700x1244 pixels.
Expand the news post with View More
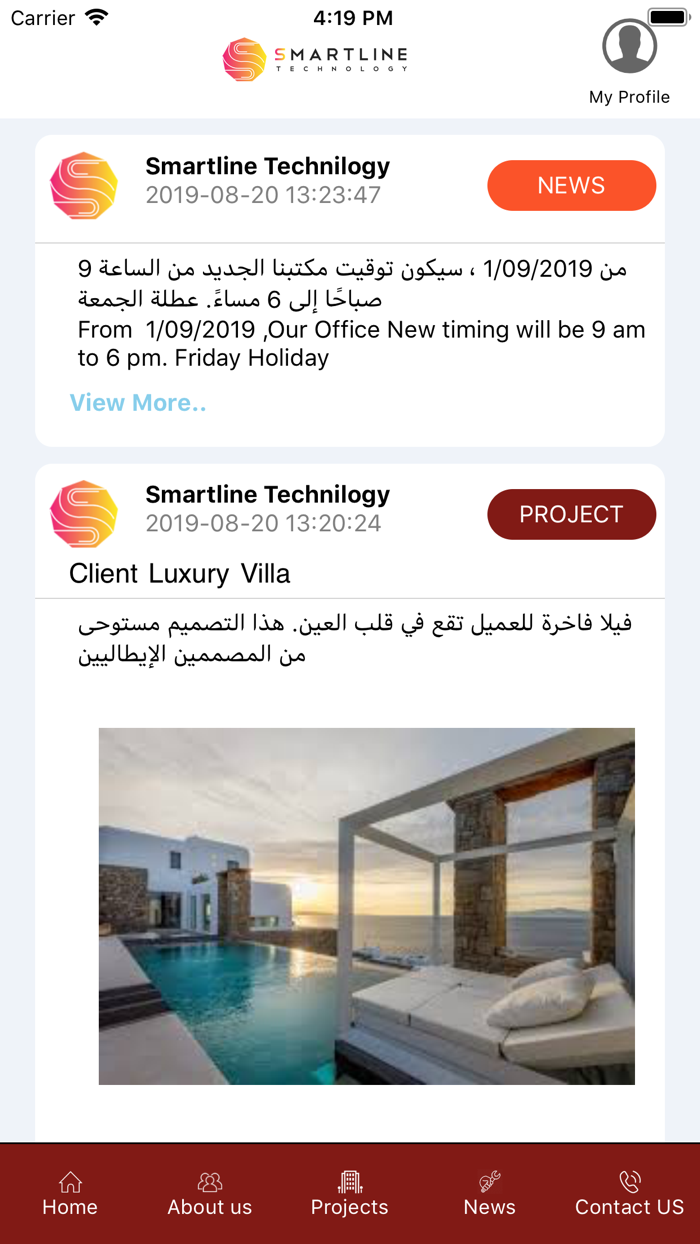point(138,403)
